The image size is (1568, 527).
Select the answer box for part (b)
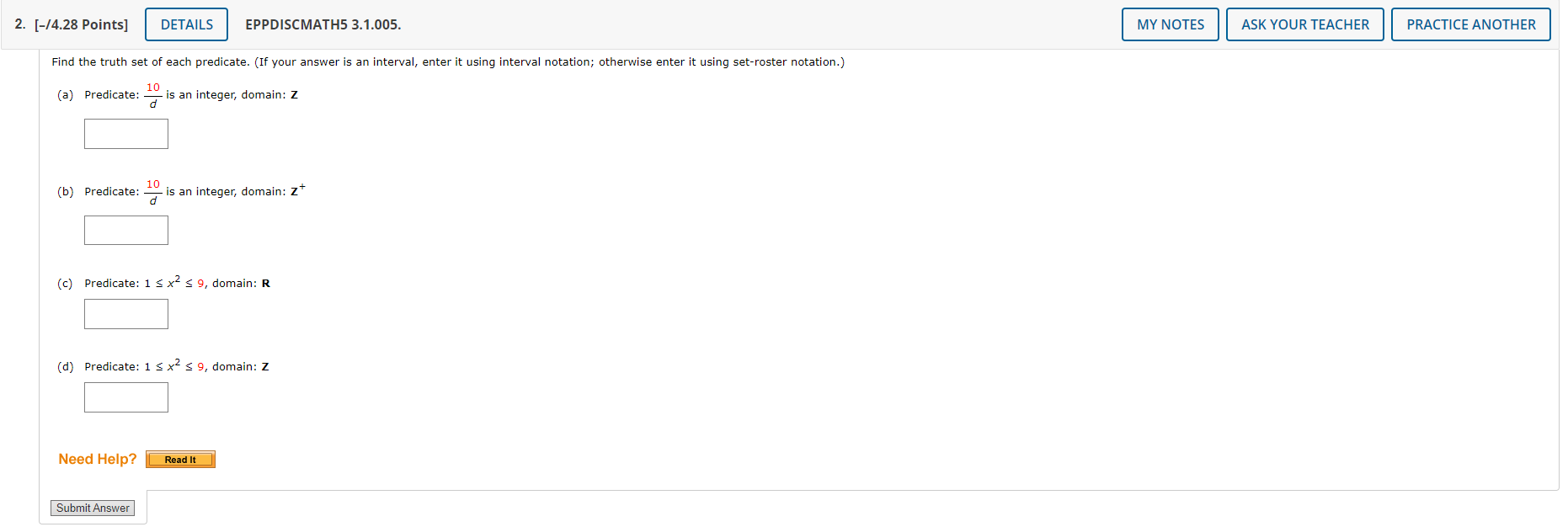pyautogui.click(x=125, y=230)
